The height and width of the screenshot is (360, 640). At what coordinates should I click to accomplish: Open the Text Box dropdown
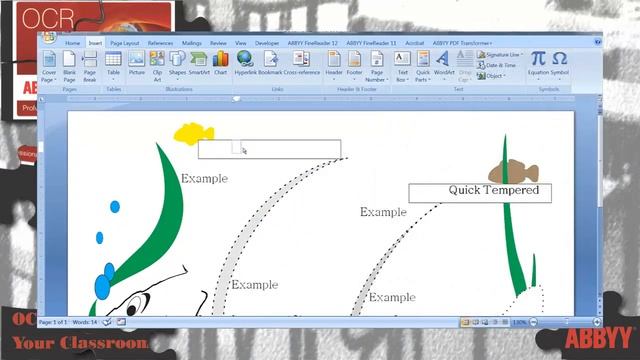tap(402, 67)
